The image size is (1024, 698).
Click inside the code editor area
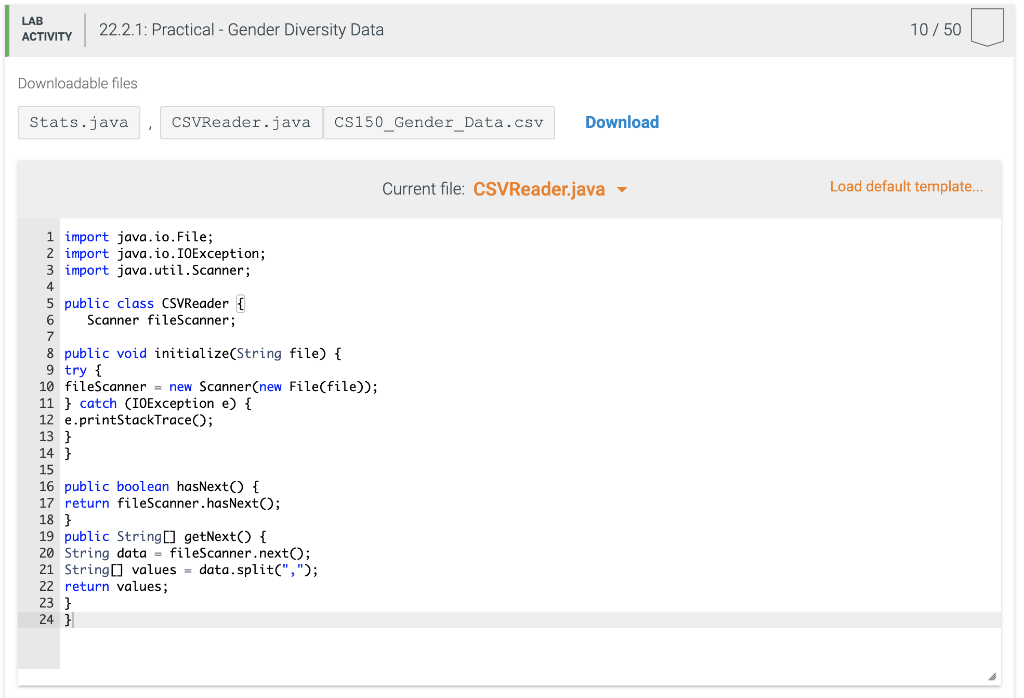coord(400,450)
